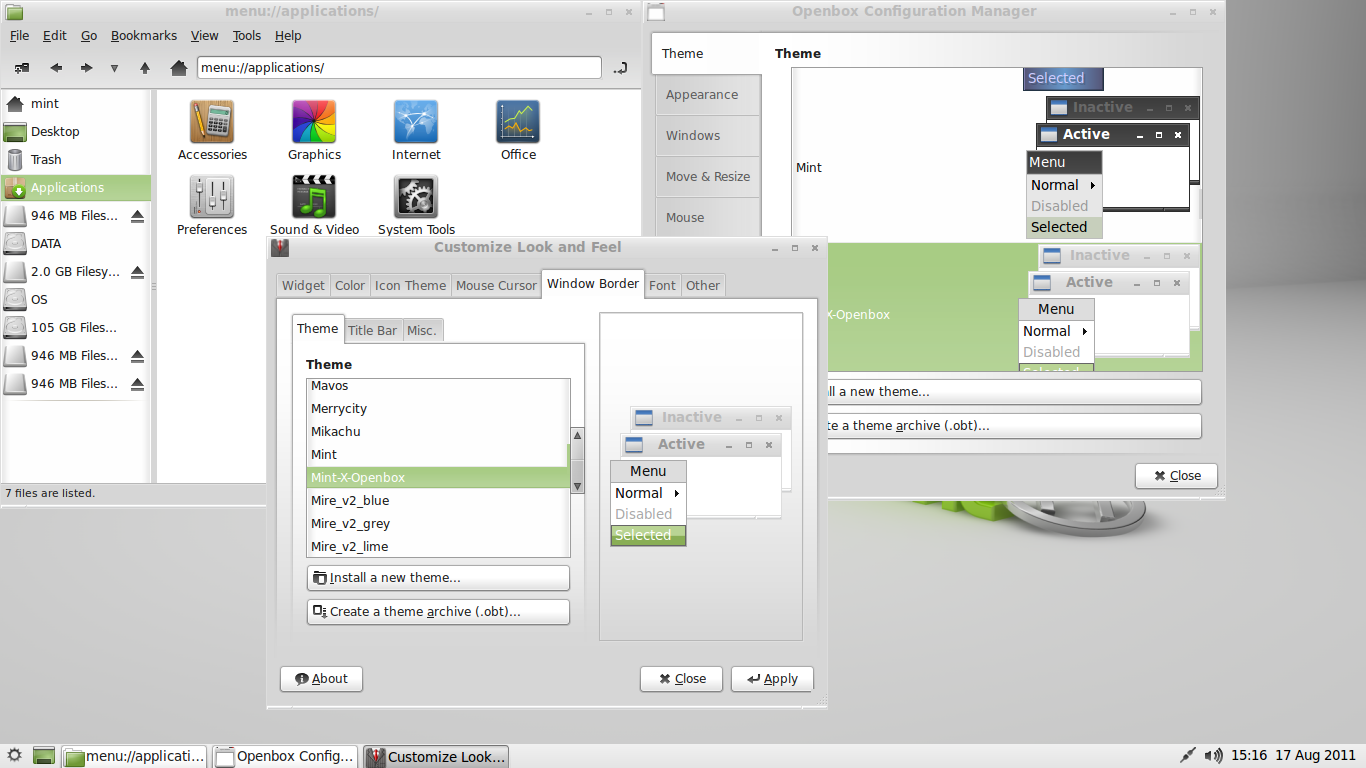The width and height of the screenshot is (1366, 768).
Task: Open the Bookmarks menu
Action: pyautogui.click(x=143, y=35)
